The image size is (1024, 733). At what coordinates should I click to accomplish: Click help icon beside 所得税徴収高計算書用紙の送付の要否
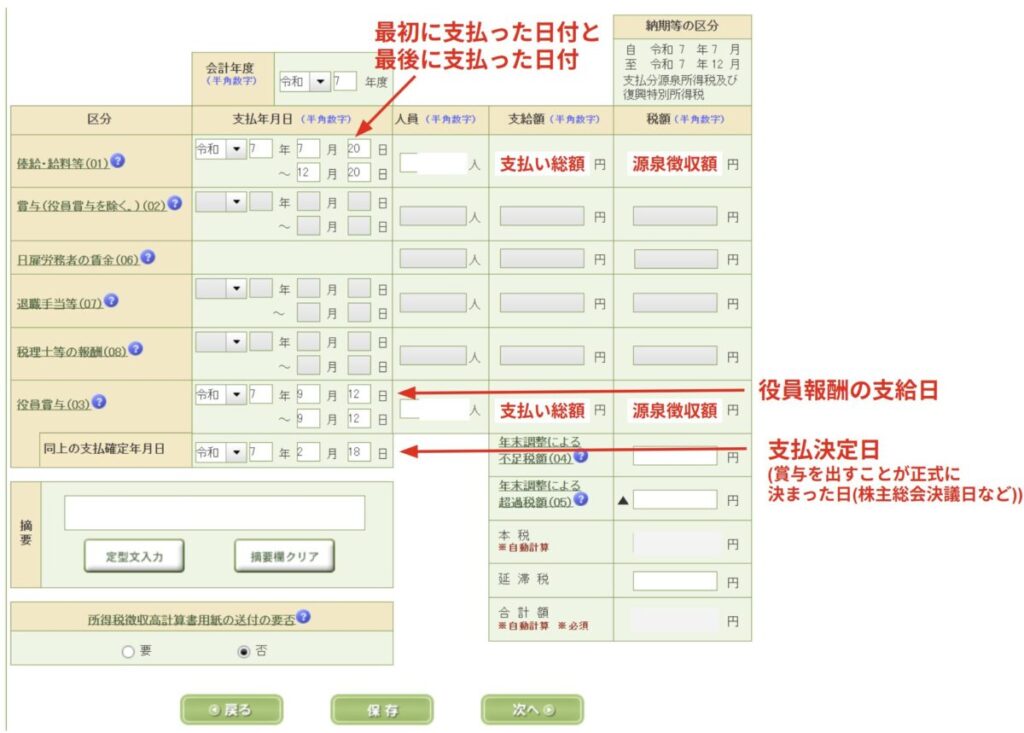[303, 617]
